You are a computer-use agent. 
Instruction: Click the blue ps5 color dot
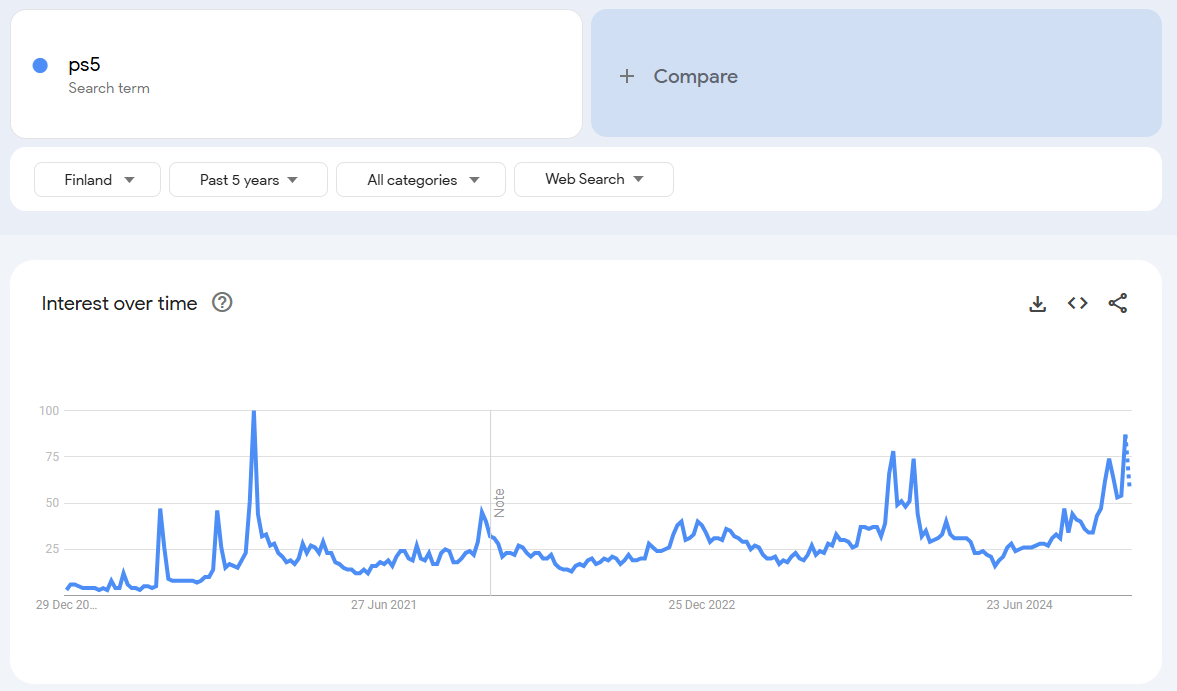click(40, 66)
